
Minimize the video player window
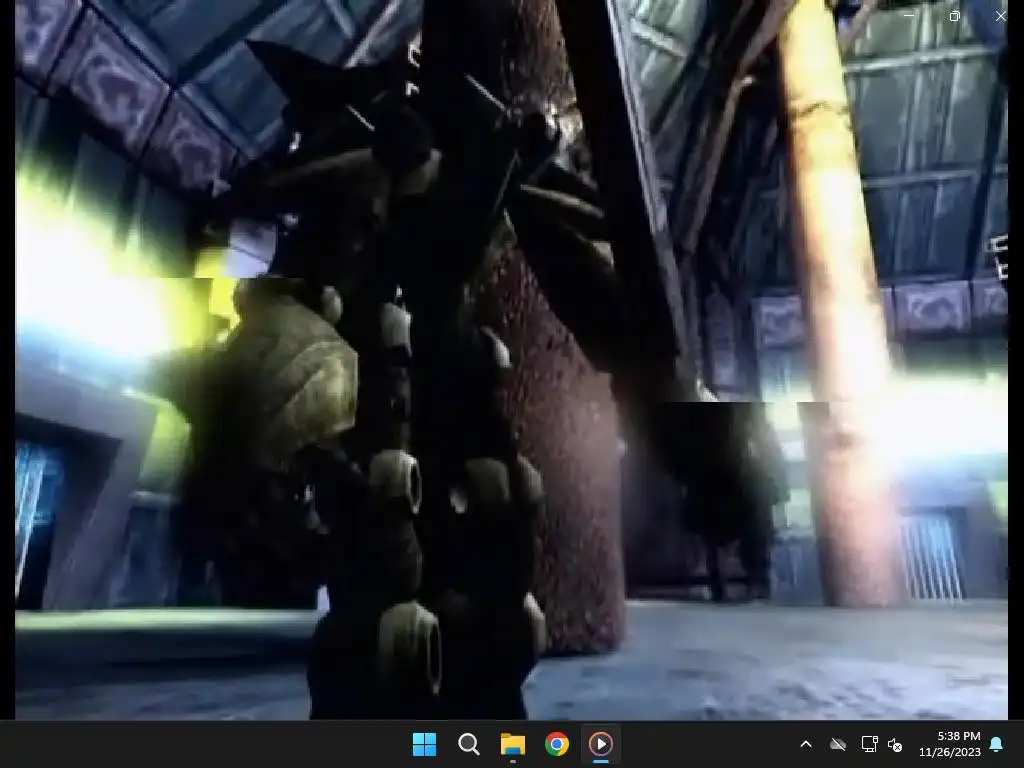pyautogui.click(x=908, y=16)
